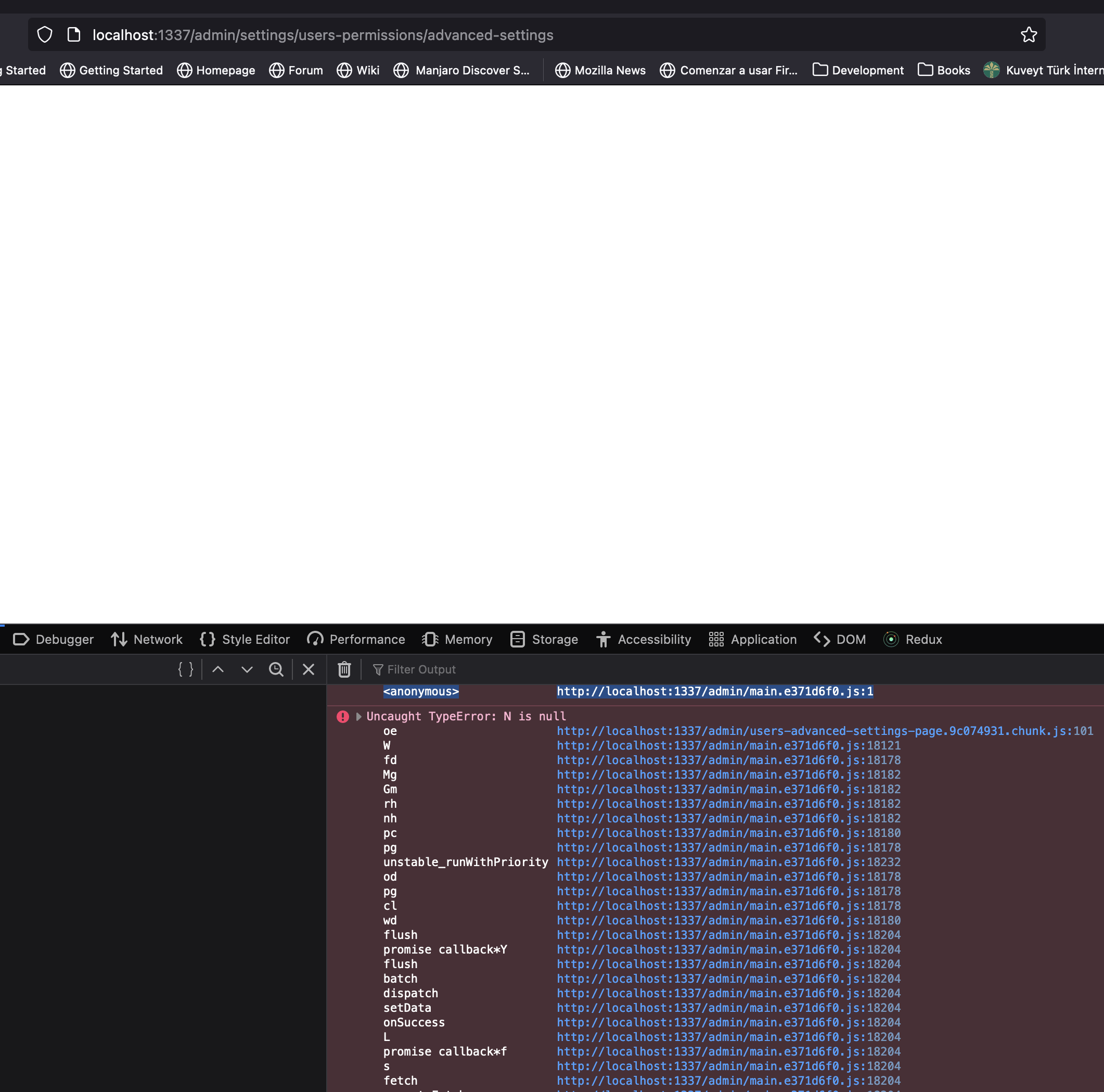
Task: Jump to previous match with the up chevron
Action: (x=217, y=669)
